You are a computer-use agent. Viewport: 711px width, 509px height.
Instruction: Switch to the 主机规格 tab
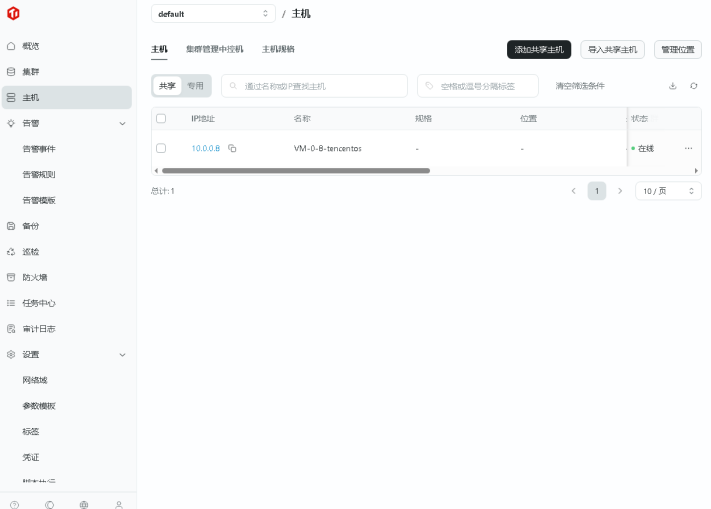tap(278, 49)
